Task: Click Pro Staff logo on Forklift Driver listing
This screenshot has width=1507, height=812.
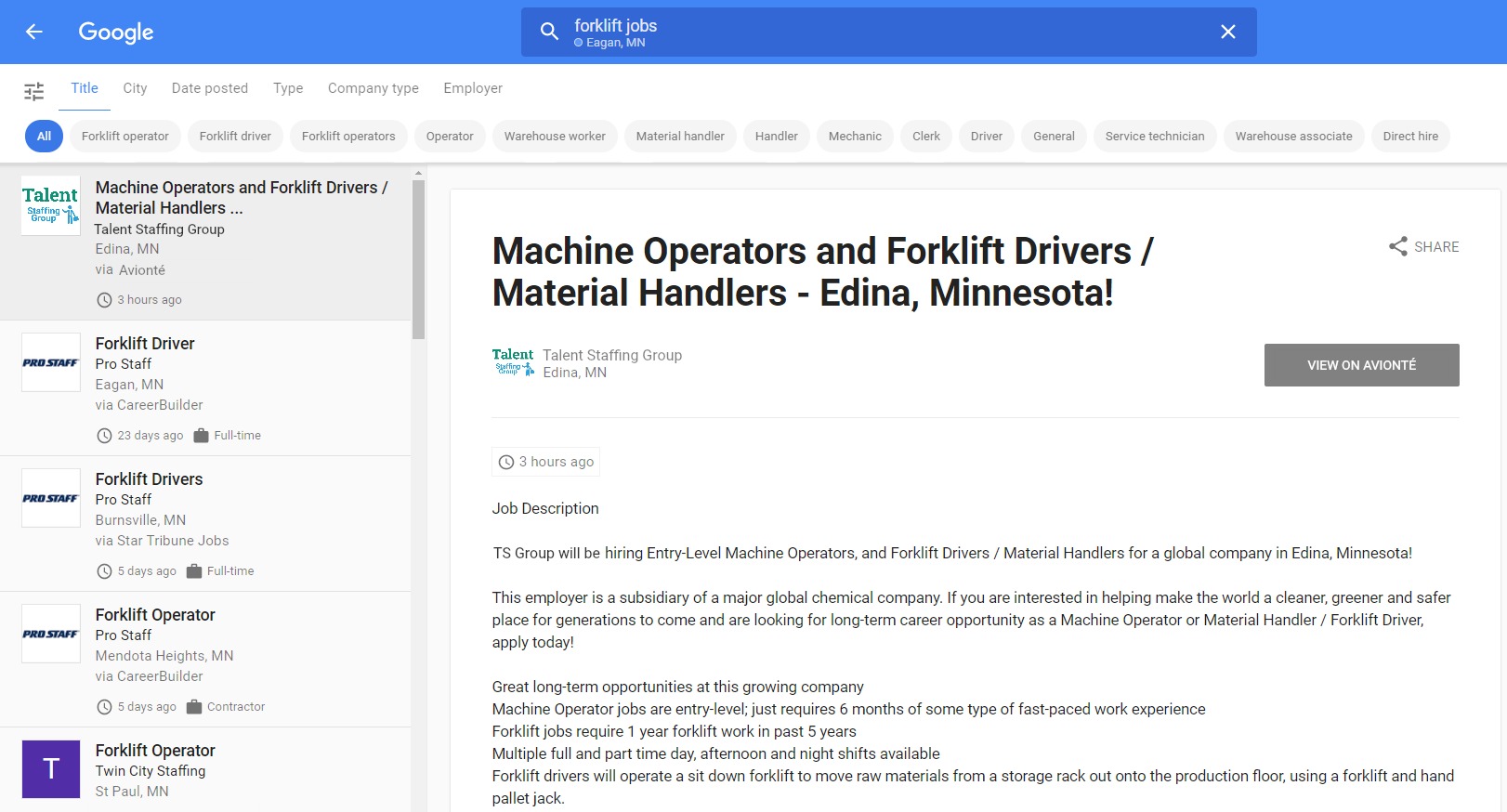Action: pyautogui.click(x=51, y=362)
